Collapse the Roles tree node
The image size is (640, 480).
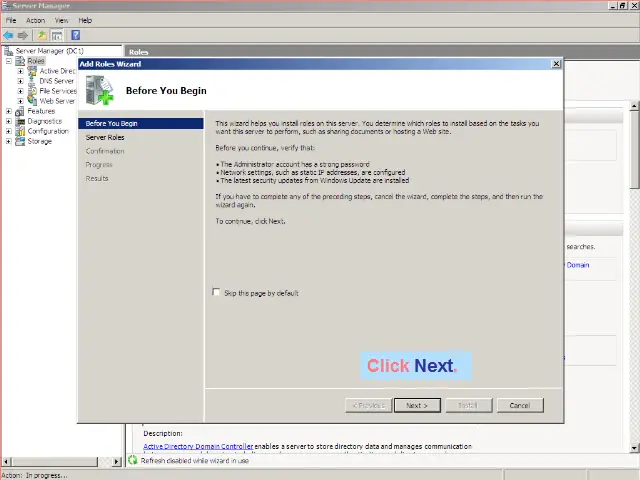coord(9,61)
